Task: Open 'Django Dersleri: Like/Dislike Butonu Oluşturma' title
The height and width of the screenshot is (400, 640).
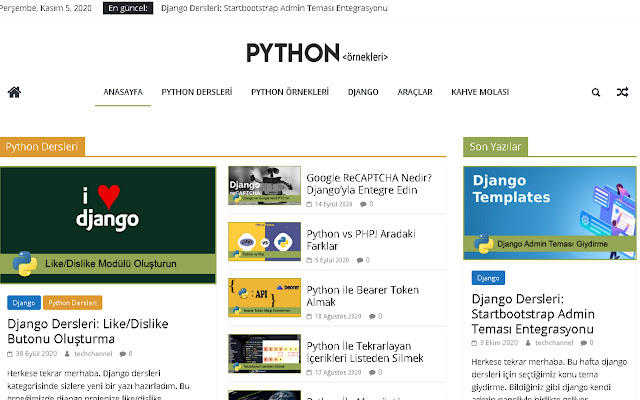Action: coord(88,331)
